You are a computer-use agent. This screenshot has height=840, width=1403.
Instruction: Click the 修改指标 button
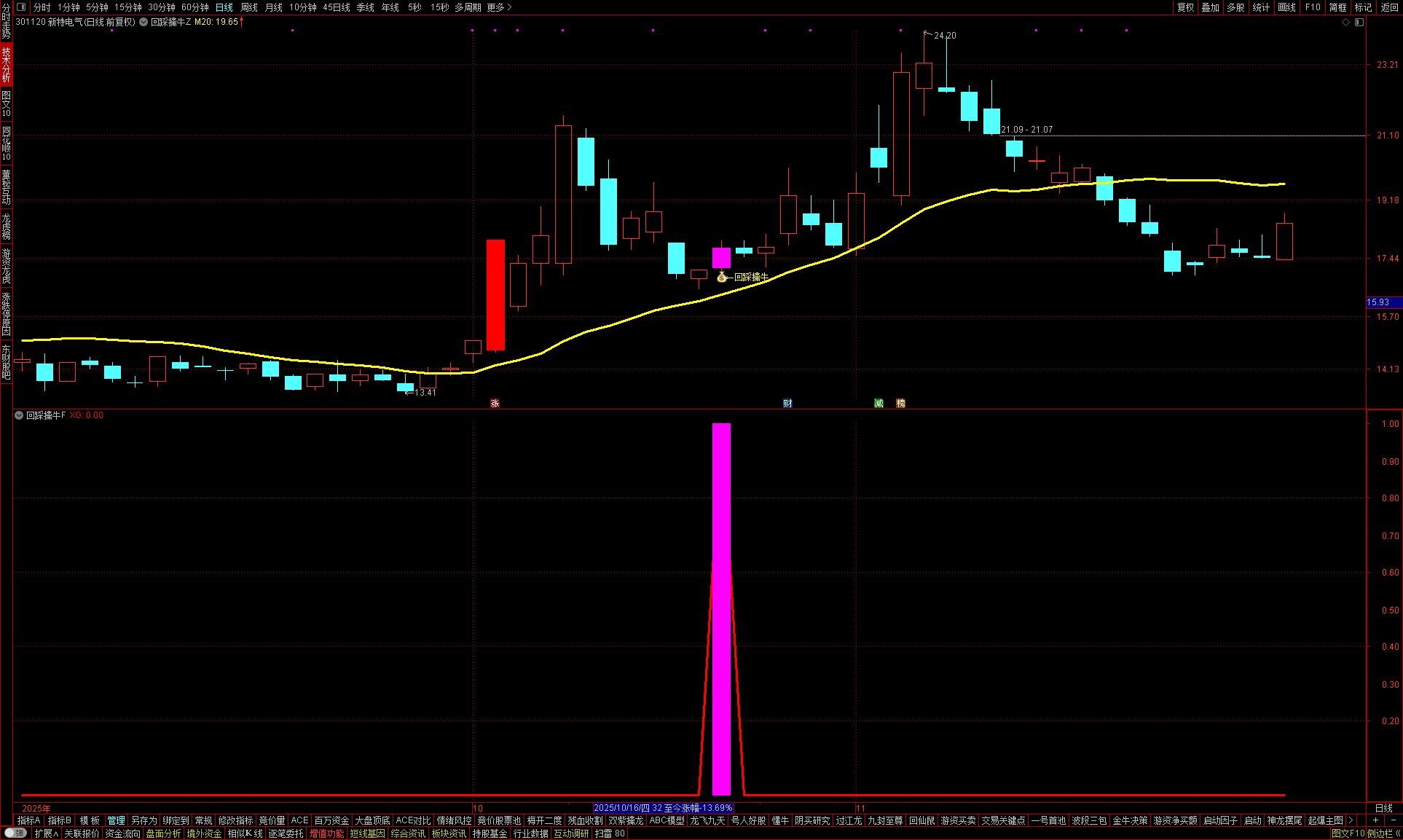click(x=235, y=820)
